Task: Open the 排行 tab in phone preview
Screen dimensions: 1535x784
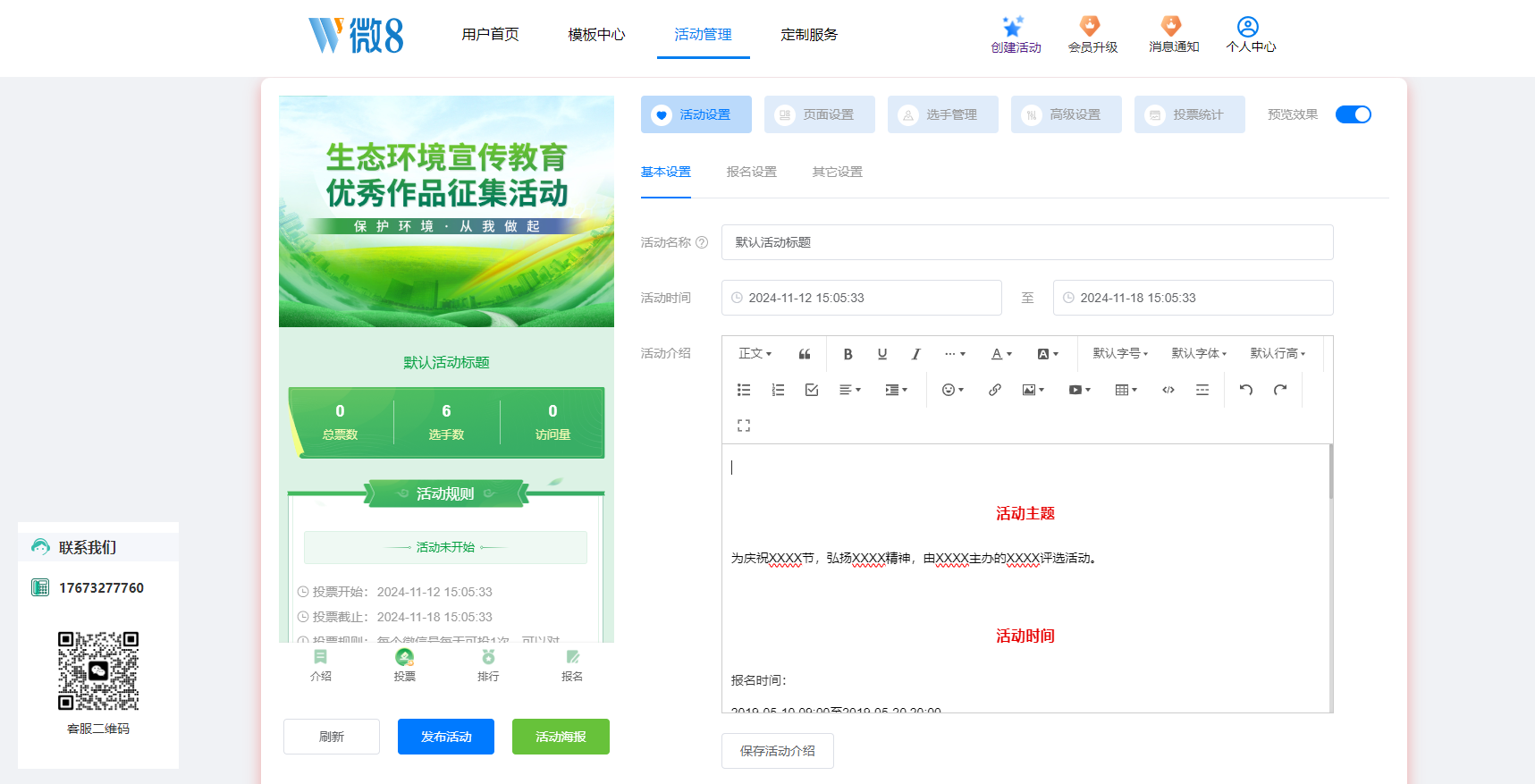Action: click(488, 666)
